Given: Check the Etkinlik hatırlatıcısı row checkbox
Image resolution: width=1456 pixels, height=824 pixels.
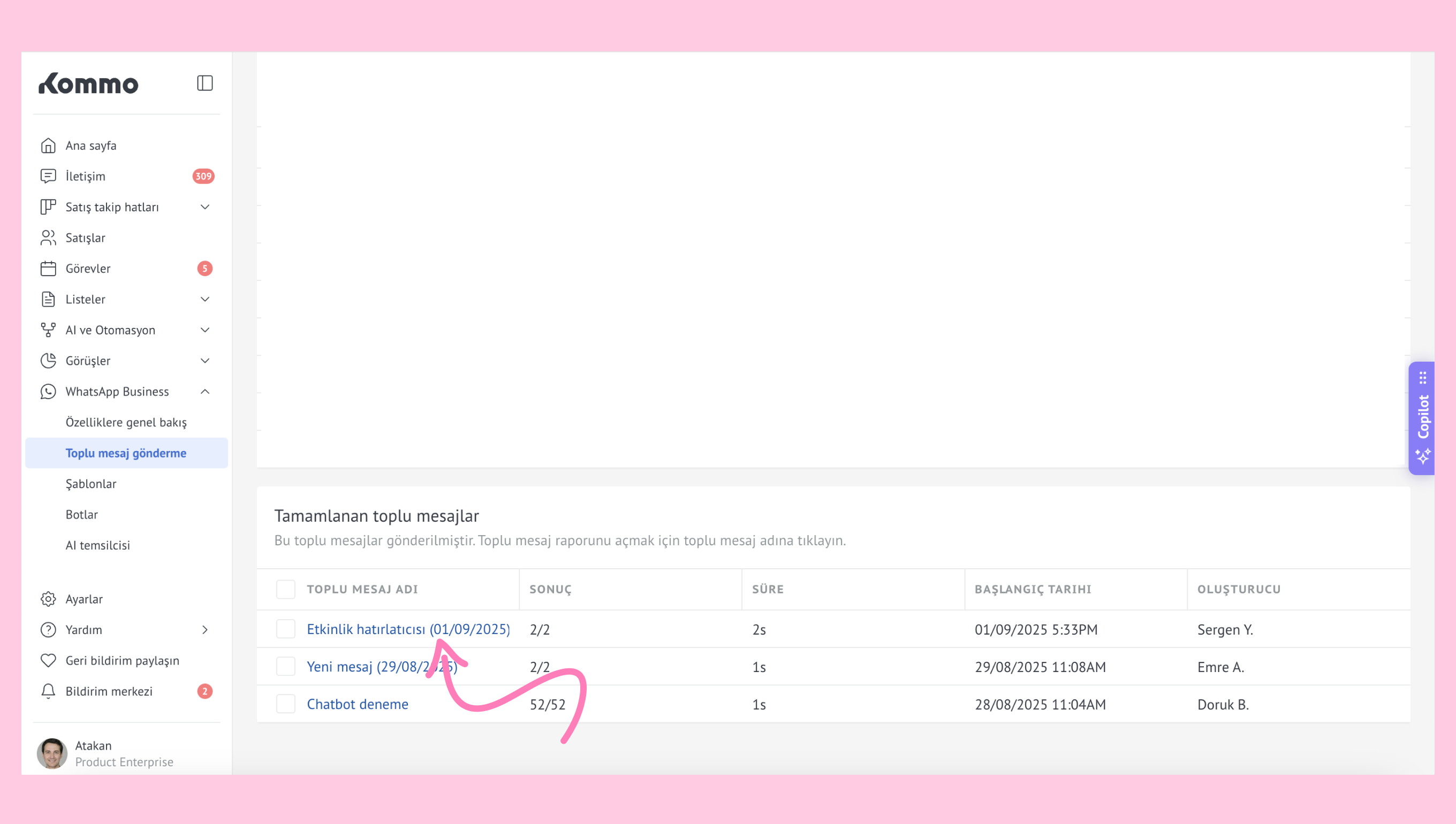Looking at the screenshot, I should (285, 629).
